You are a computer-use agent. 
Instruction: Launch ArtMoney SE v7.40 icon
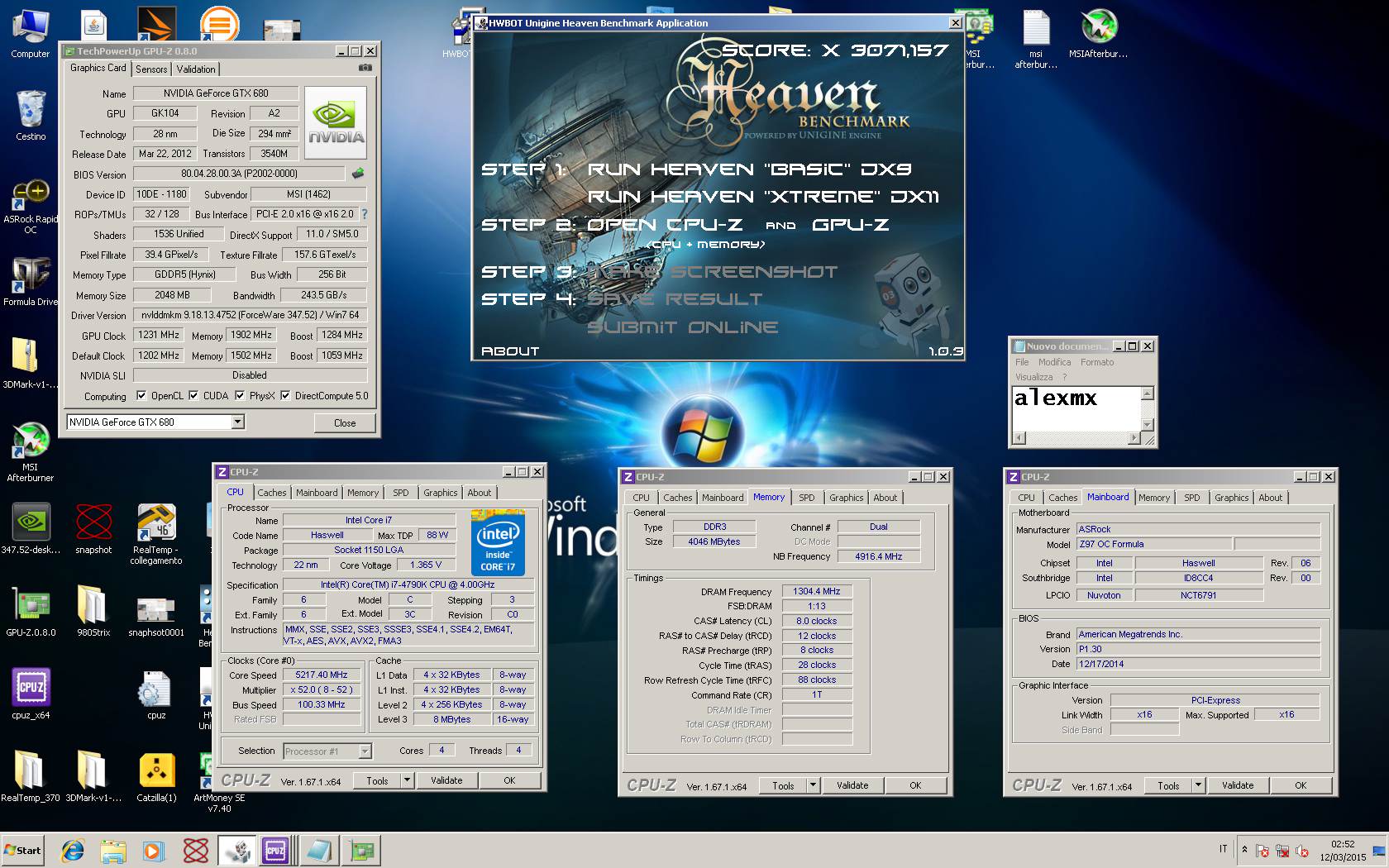(x=219, y=782)
